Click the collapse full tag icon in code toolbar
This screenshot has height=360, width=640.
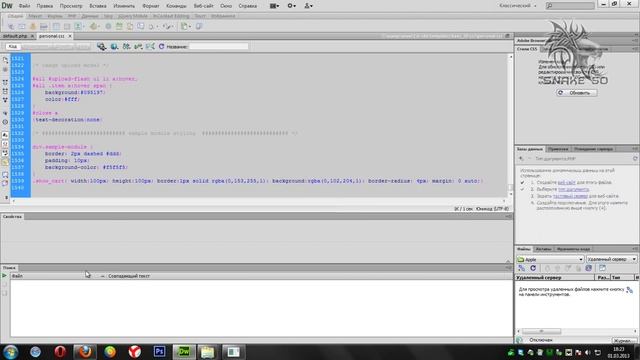pyautogui.click(x=5, y=82)
